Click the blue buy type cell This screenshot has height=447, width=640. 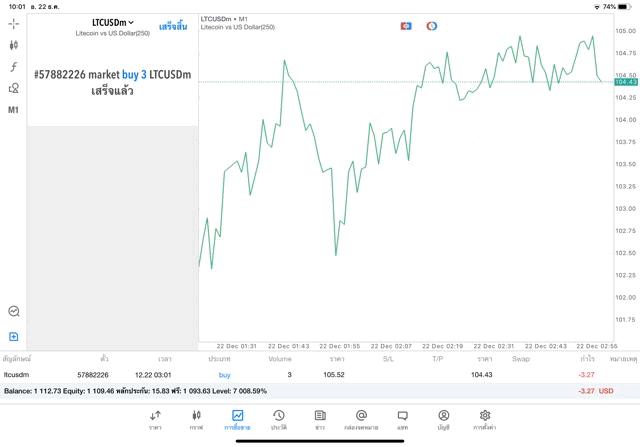(224, 375)
